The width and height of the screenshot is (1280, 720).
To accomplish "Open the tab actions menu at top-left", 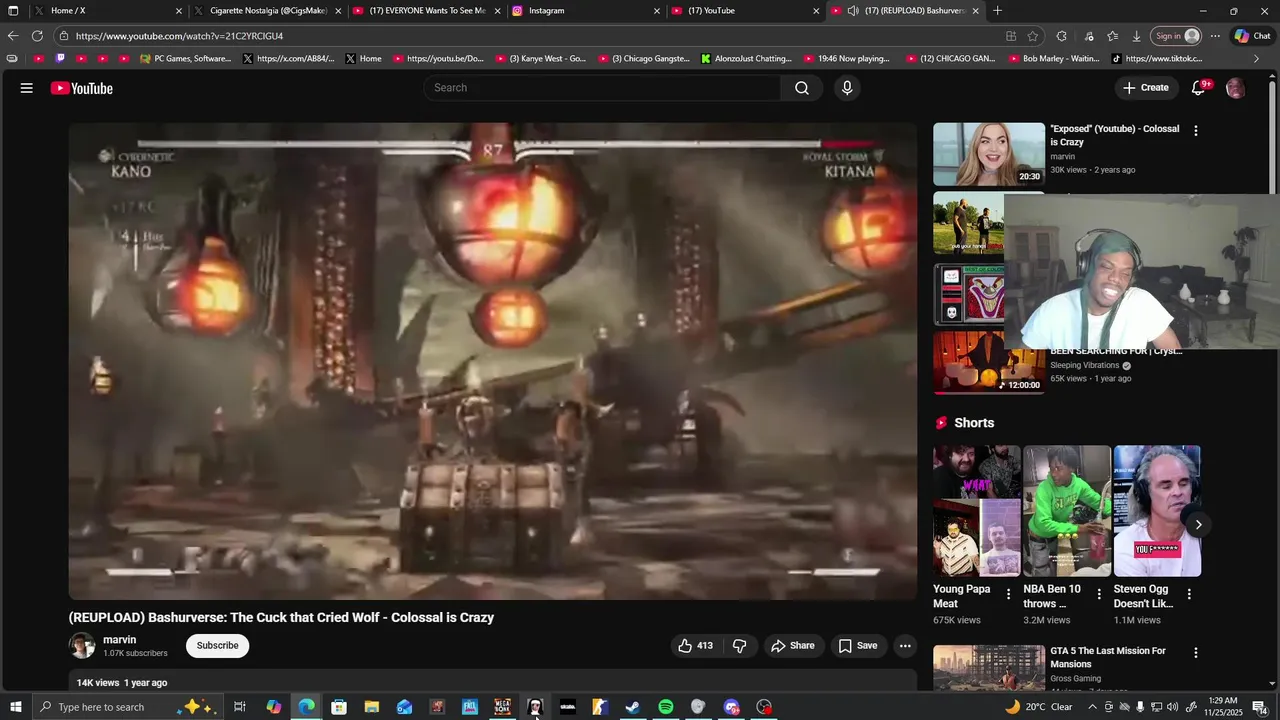I will point(13,11).
